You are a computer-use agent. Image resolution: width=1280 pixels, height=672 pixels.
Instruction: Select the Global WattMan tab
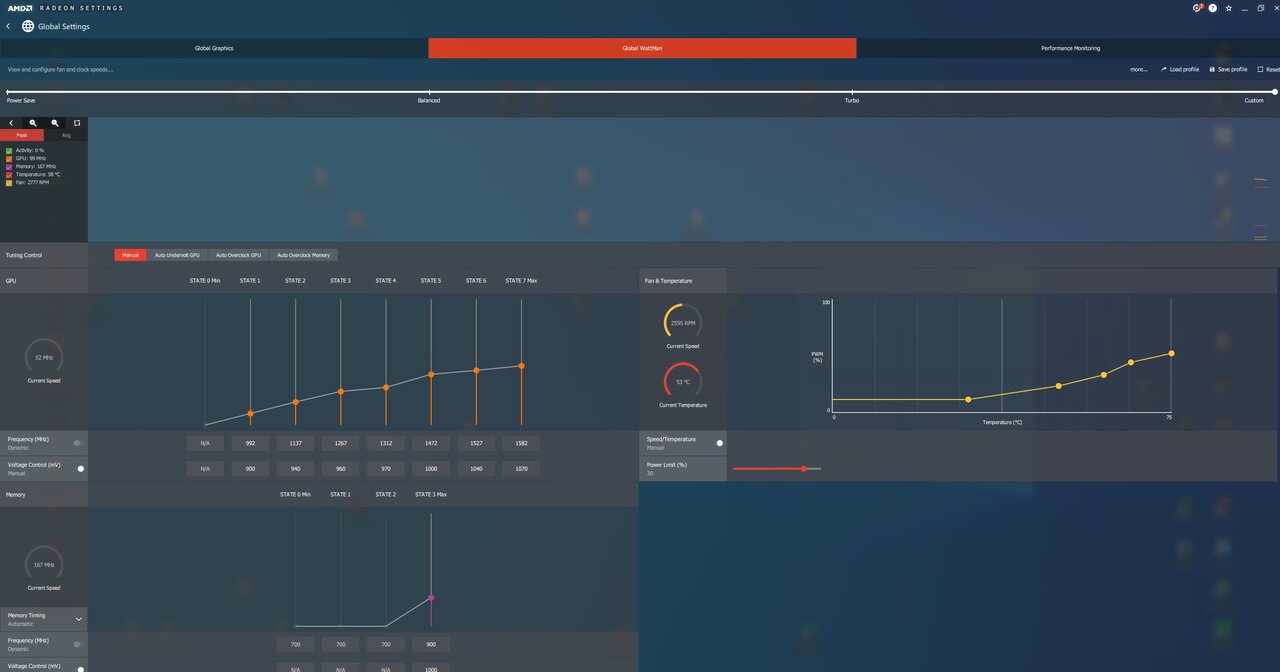click(x=642, y=48)
